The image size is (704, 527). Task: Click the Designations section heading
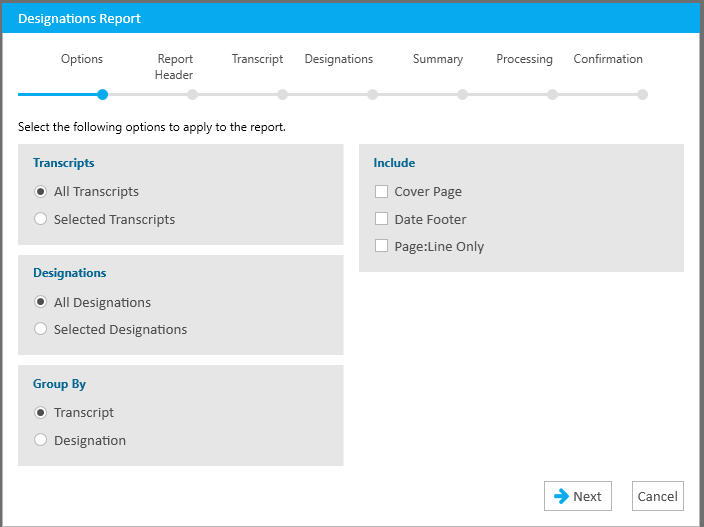pos(70,273)
